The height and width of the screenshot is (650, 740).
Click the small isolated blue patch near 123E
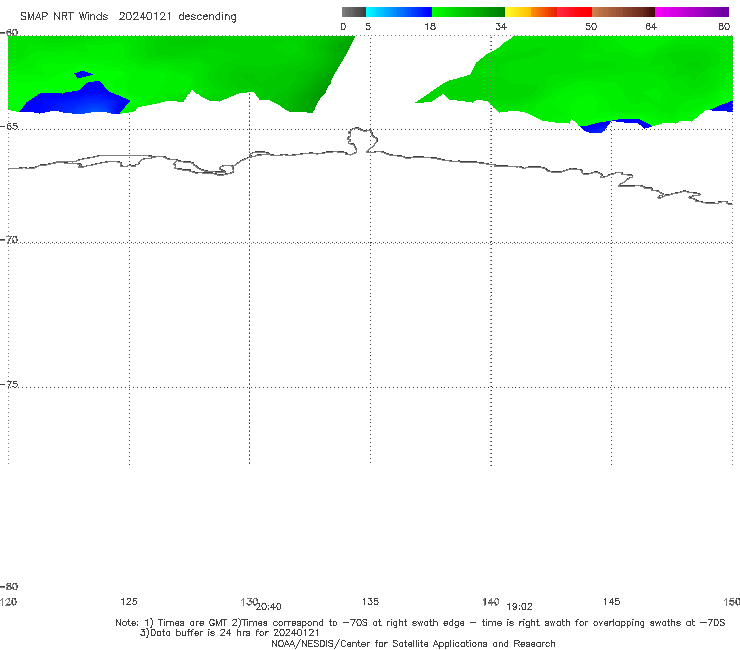click(84, 74)
